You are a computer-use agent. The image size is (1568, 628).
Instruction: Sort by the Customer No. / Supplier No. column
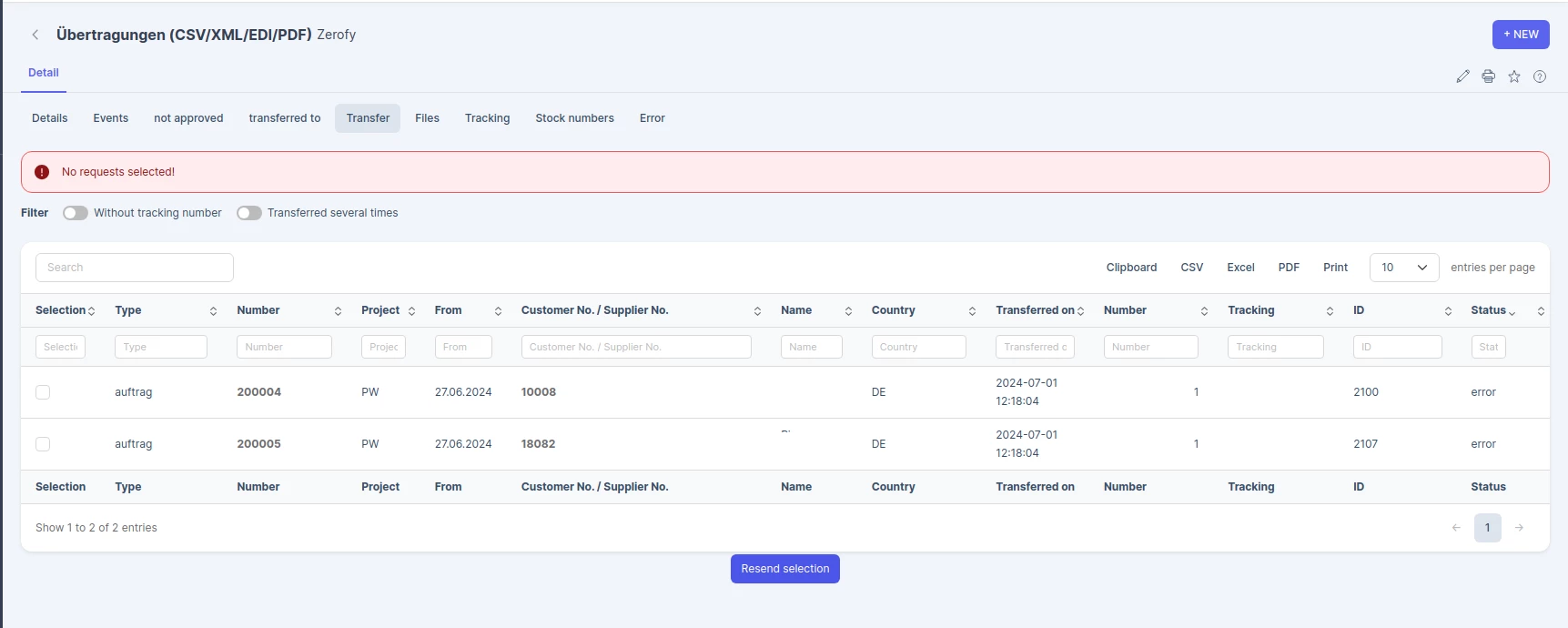pyautogui.click(x=641, y=310)
